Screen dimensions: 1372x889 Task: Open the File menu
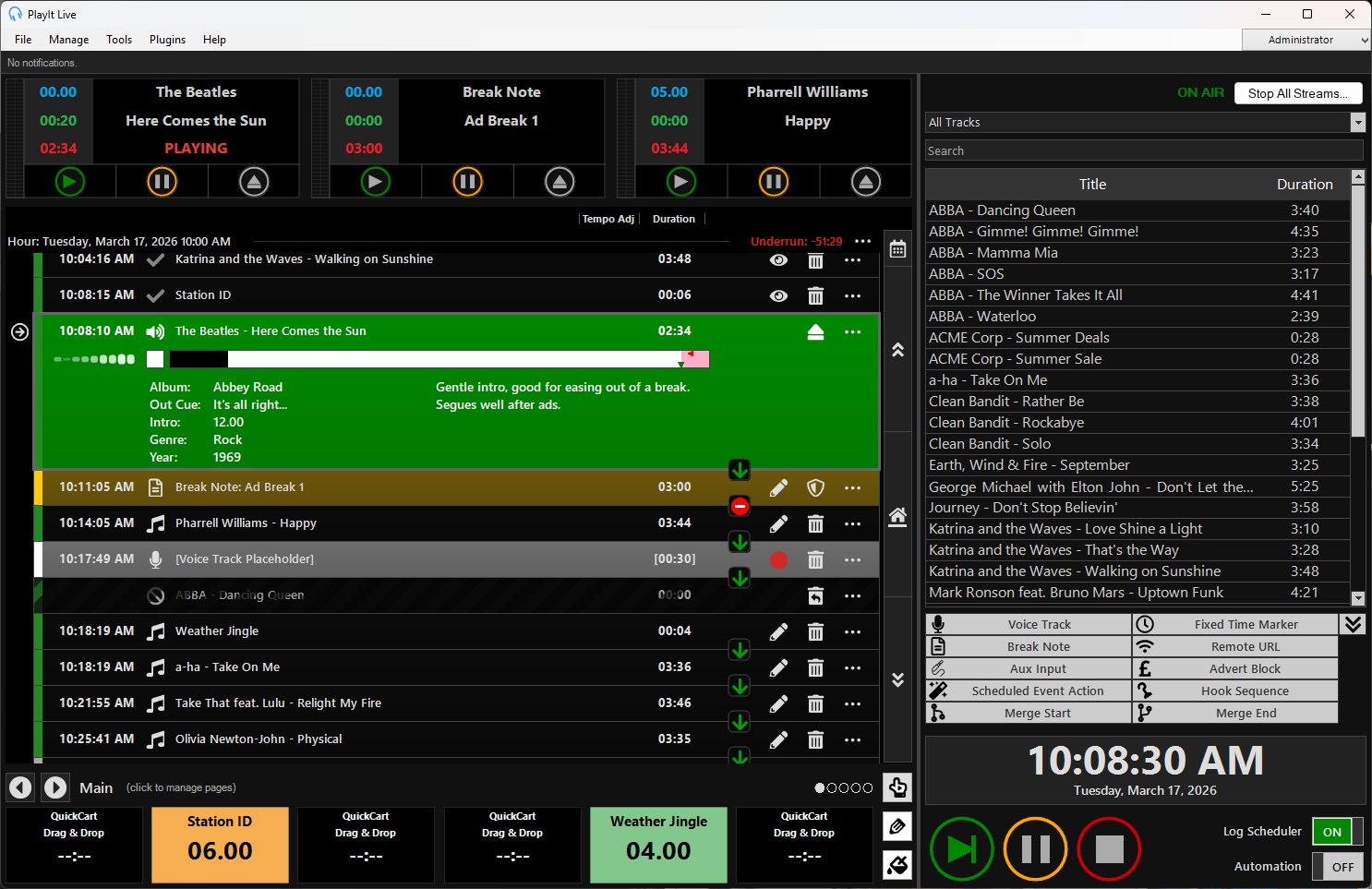(x=23, y=40)
